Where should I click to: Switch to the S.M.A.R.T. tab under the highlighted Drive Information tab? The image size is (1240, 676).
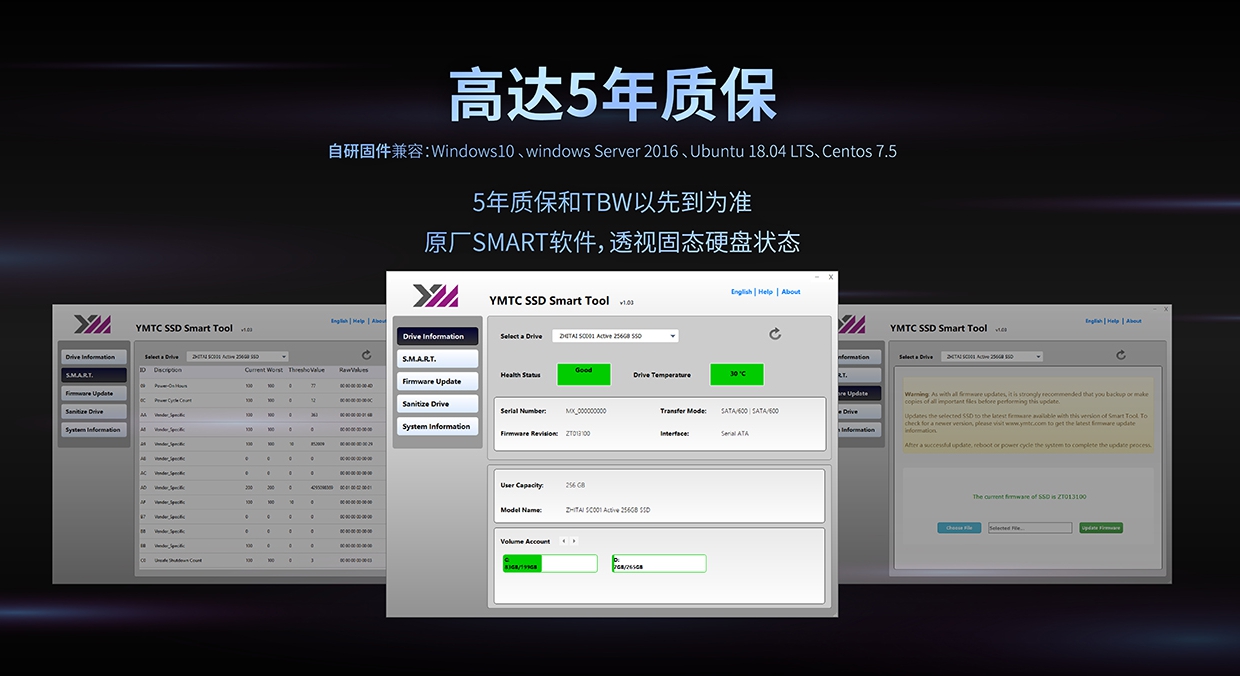(437, 359)
